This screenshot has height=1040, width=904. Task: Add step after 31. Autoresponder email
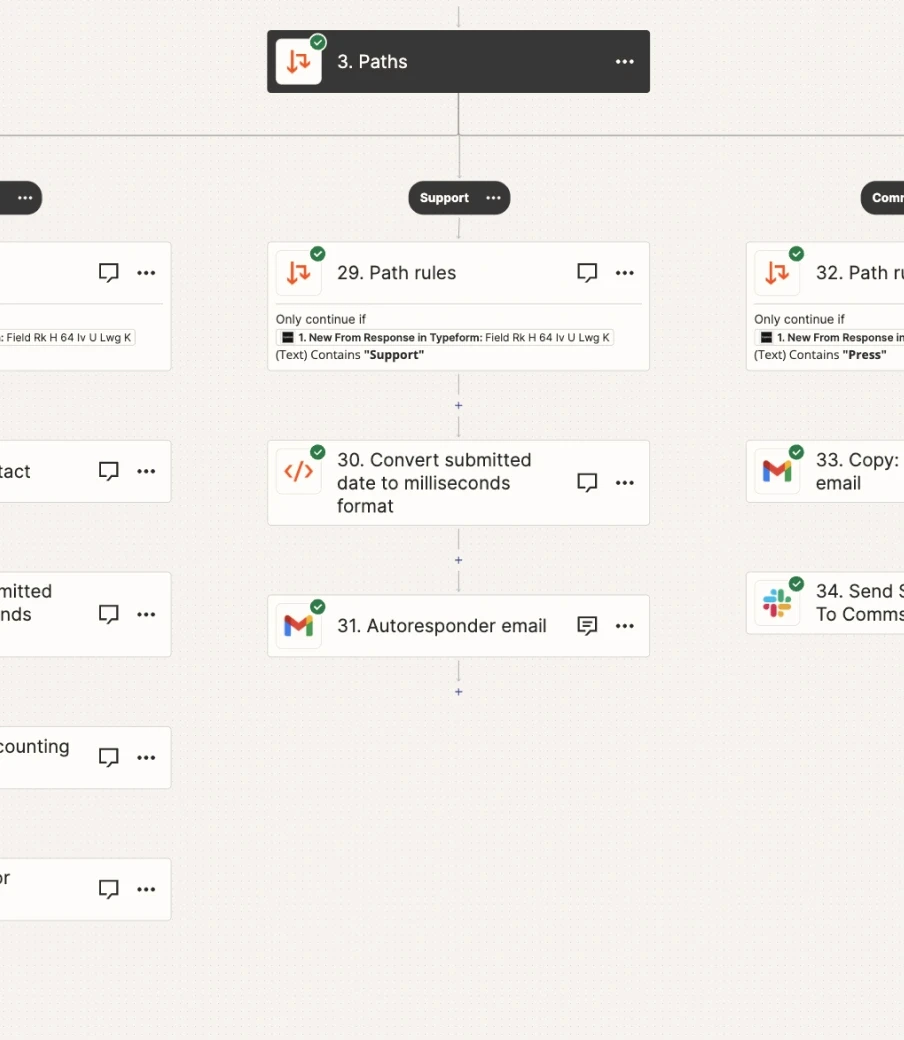point(458,692)
